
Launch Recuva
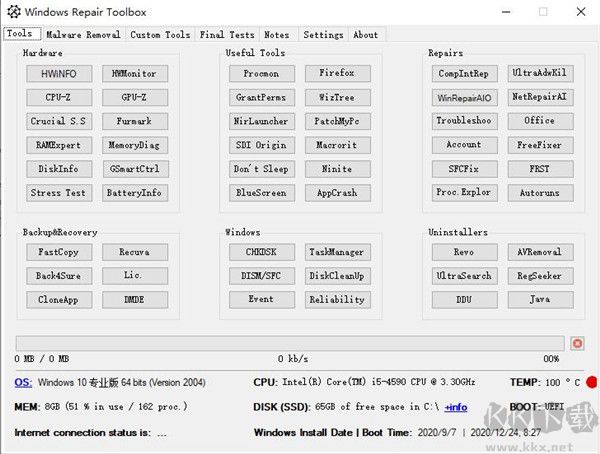[x=135, y=252]
